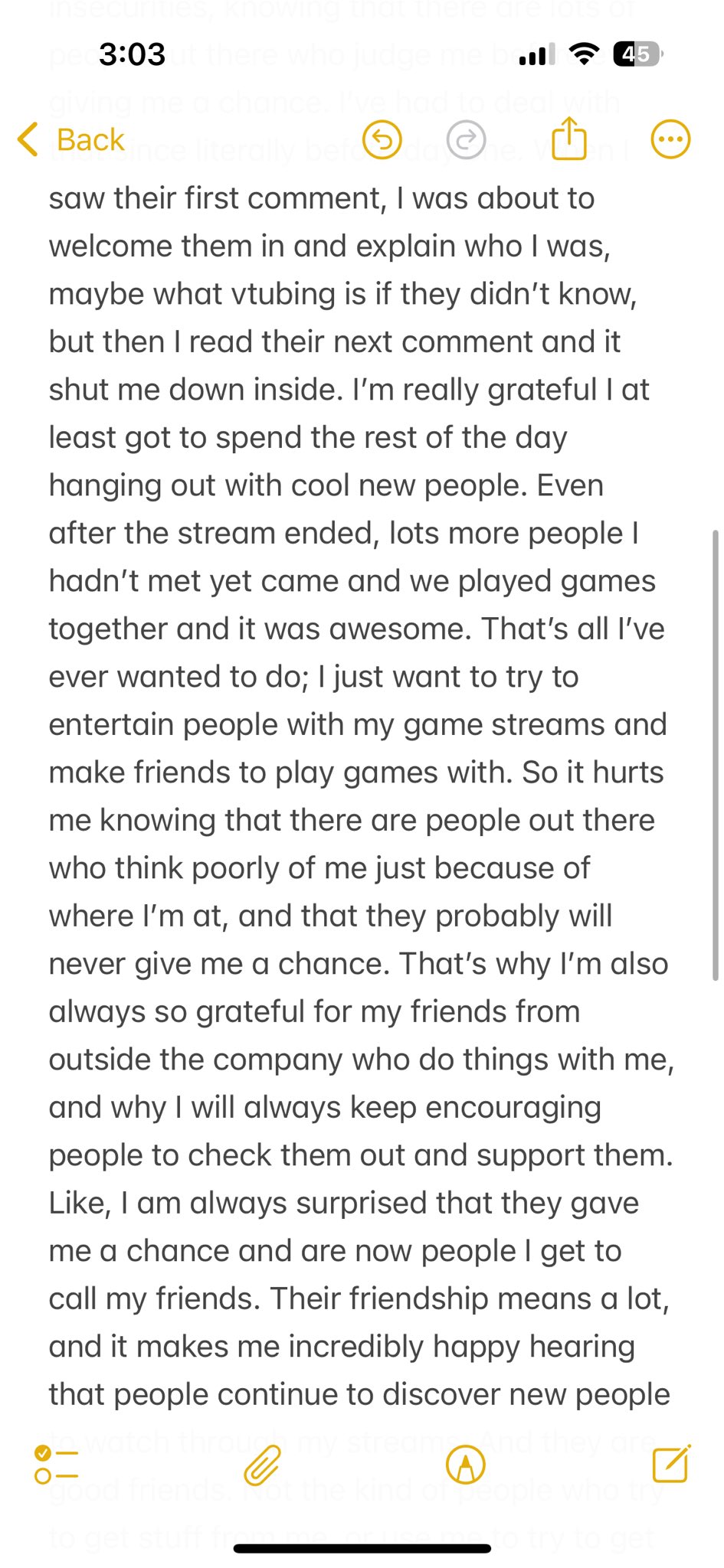Open the more options ellipsis menu
This screenshot has height=1568, width=724.
(670, 140)
